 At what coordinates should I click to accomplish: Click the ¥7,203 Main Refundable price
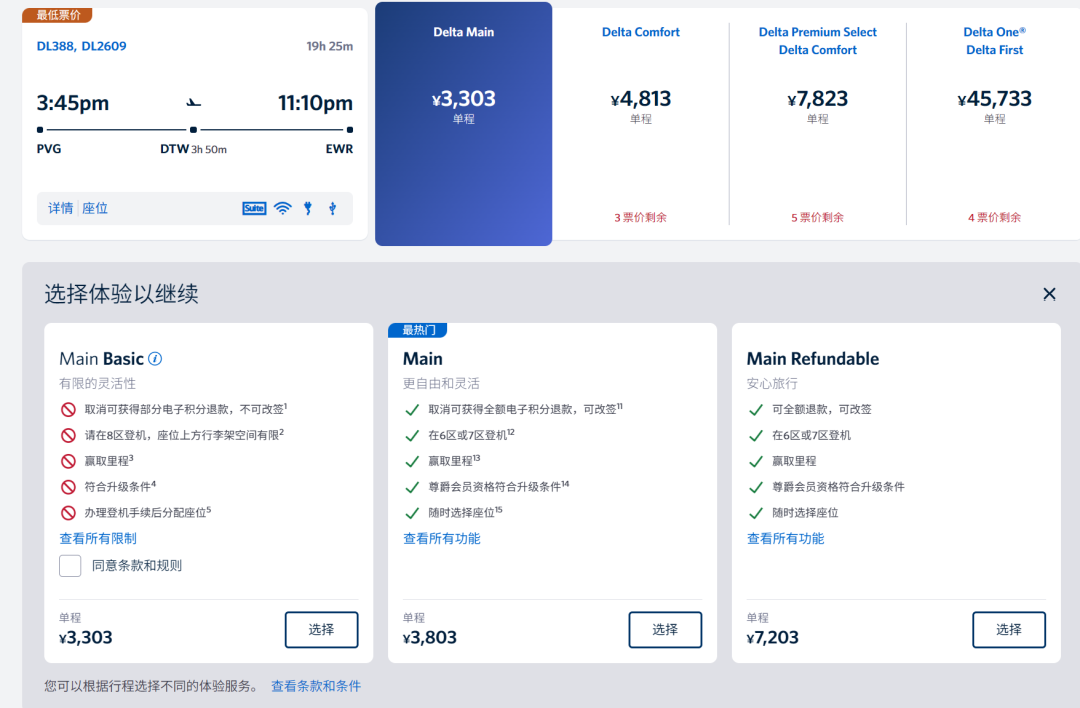(773, 637)
